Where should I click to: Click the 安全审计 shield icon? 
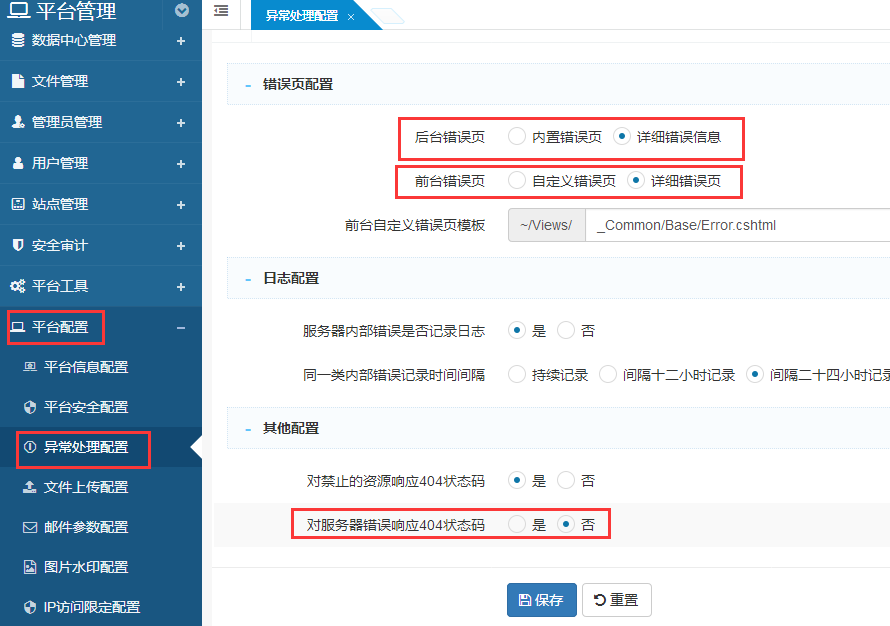click(17, 245)
